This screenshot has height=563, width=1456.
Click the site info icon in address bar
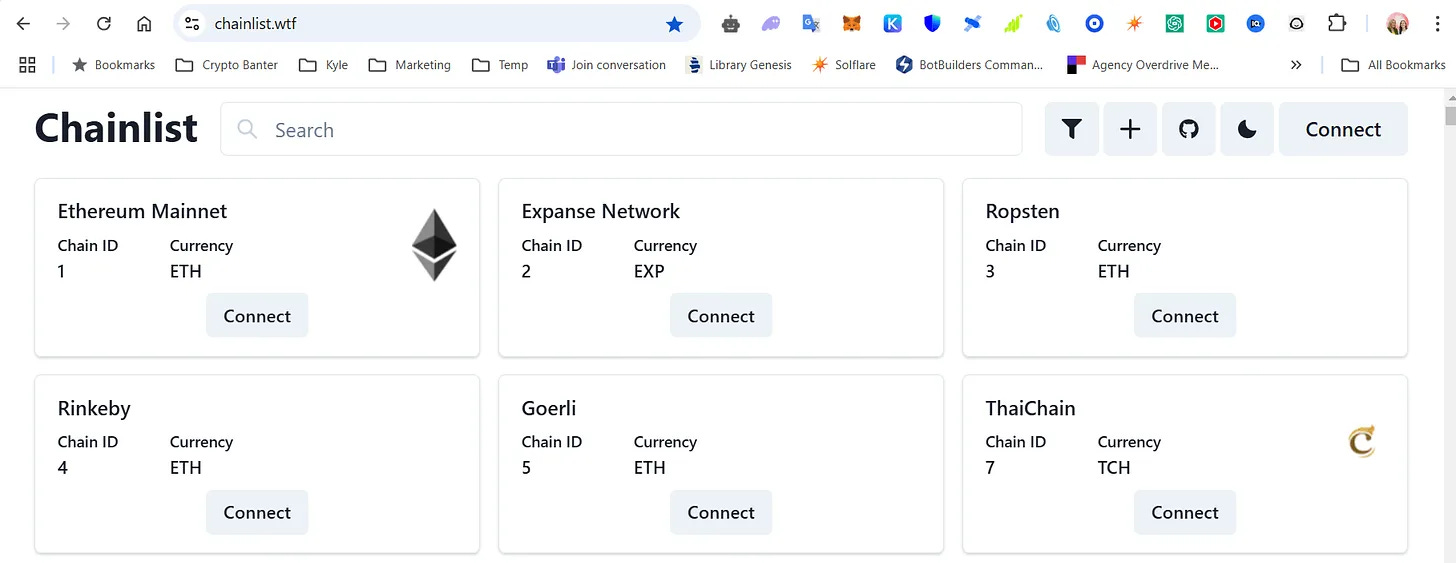(193, 24)
